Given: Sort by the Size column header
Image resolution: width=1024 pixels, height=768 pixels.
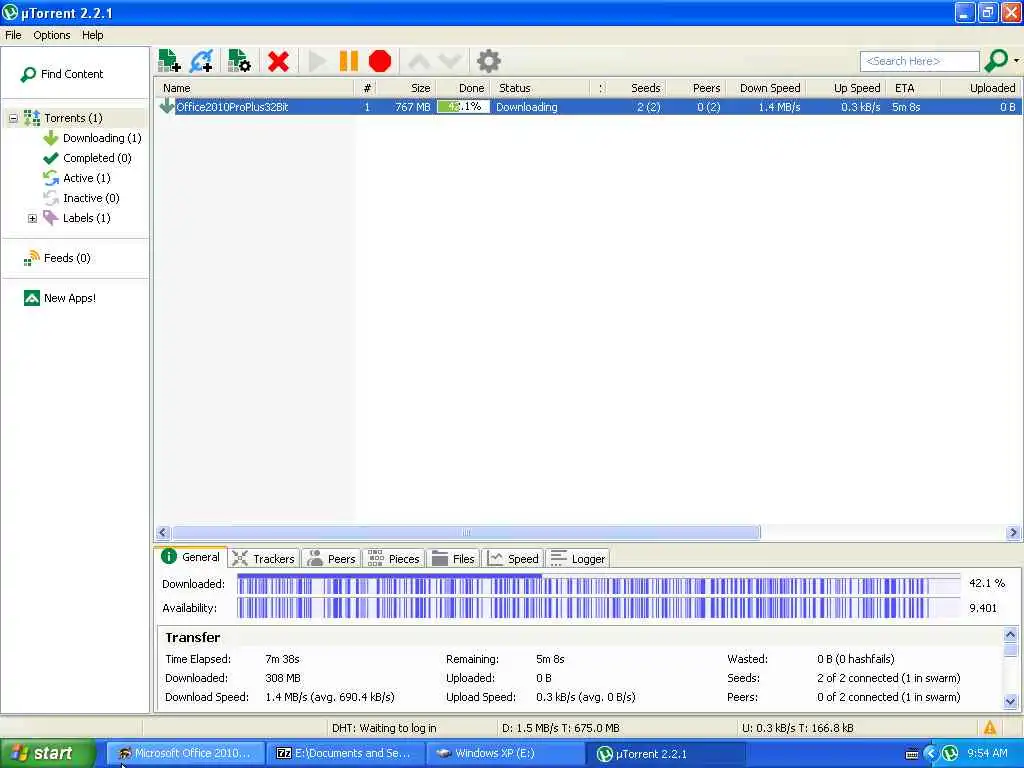Looking at the screenshot, I should 408,88.
